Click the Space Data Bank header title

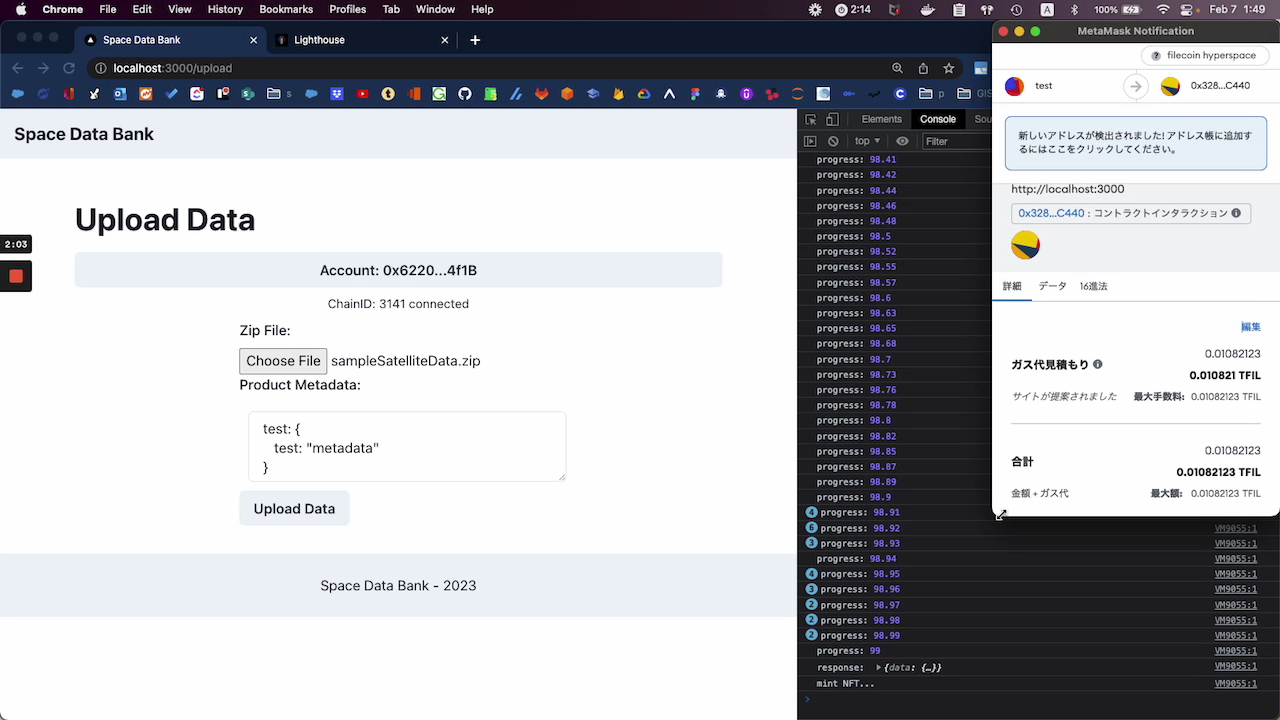[x=84, y=134]
